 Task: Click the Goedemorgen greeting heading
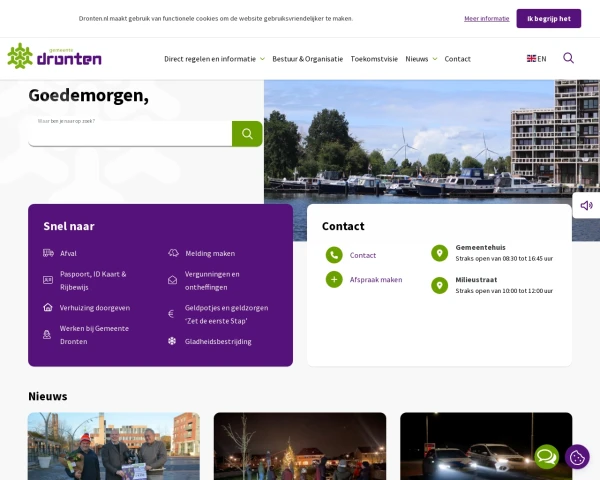coord(88,95)
